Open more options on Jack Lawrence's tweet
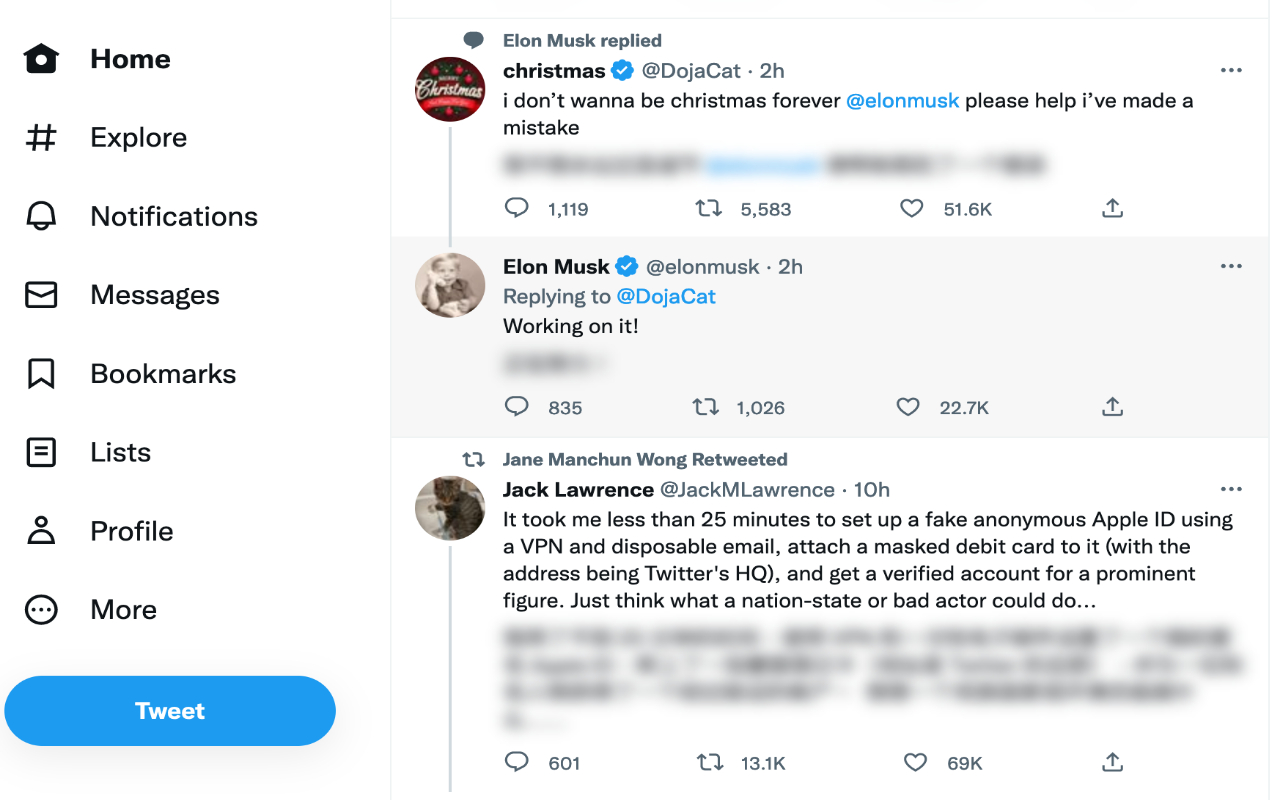The height and width of the screenshot is (800, 1280). (x=1231, y=490)
